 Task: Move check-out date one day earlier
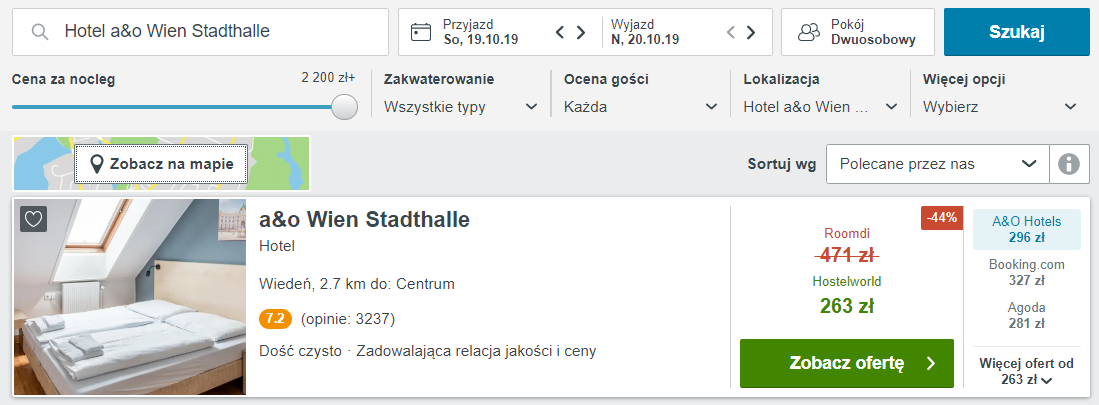731,32
